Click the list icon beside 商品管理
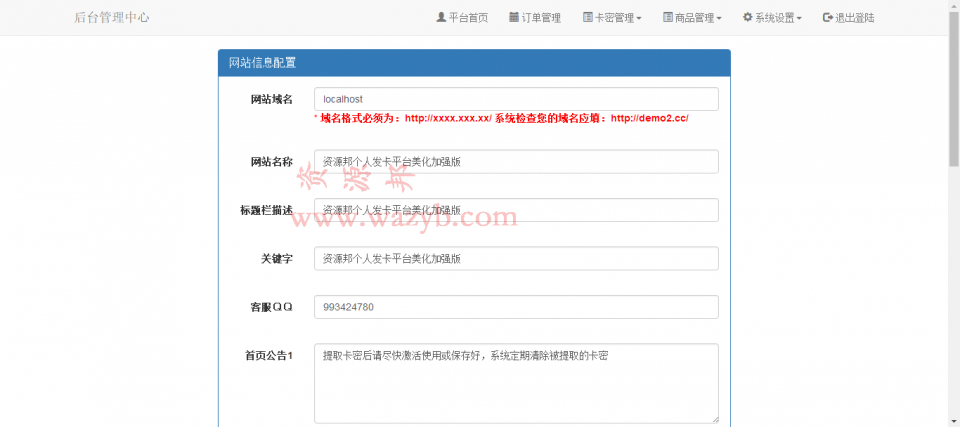This screenshot has height=427, width=960. click(667, 17)
